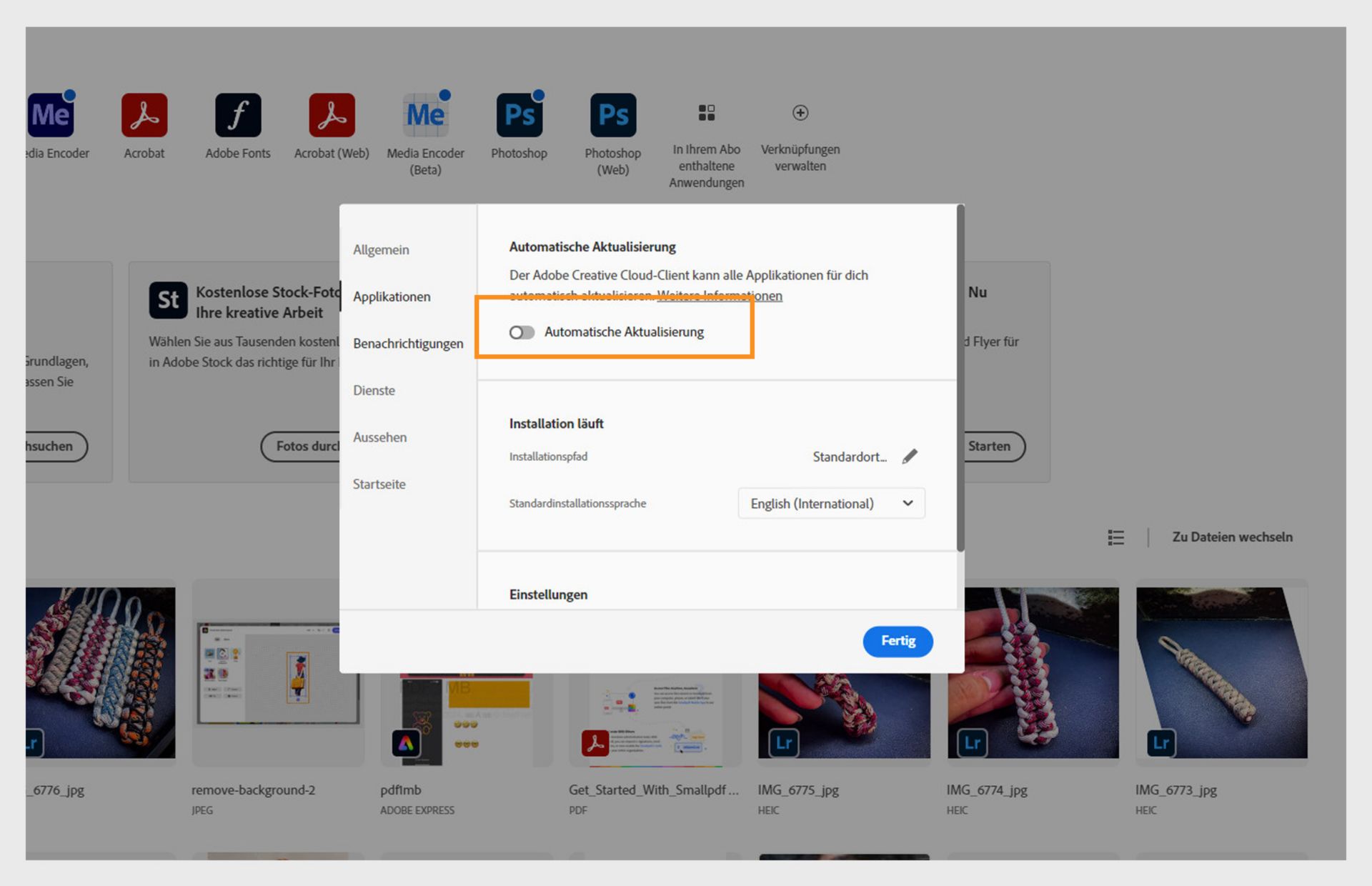The height and width of the screenshot is (886, 1372).
Task: Enable the Automatische Aktualisierung toggle
Action: (x=522, y=332)
